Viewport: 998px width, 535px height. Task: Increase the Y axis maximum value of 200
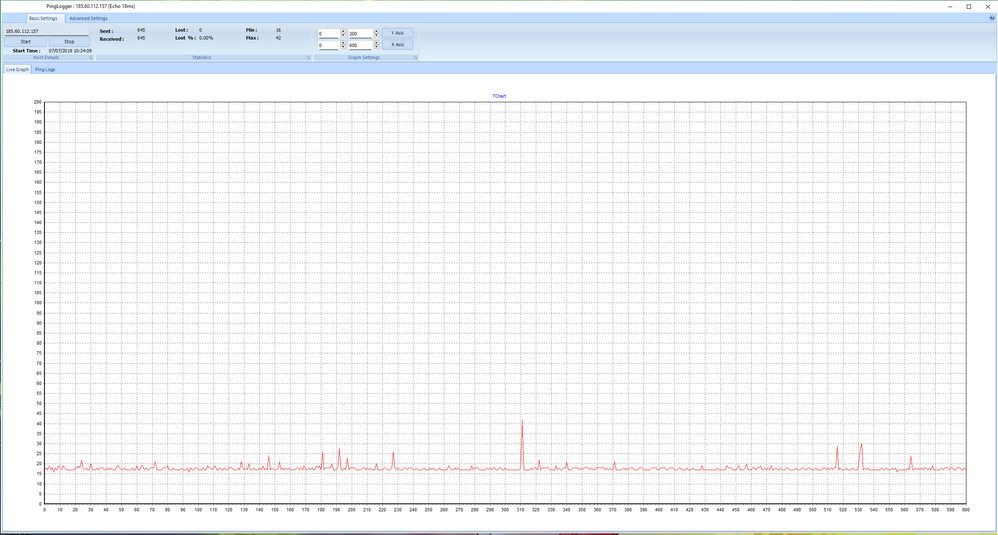(x=376, y=31)
